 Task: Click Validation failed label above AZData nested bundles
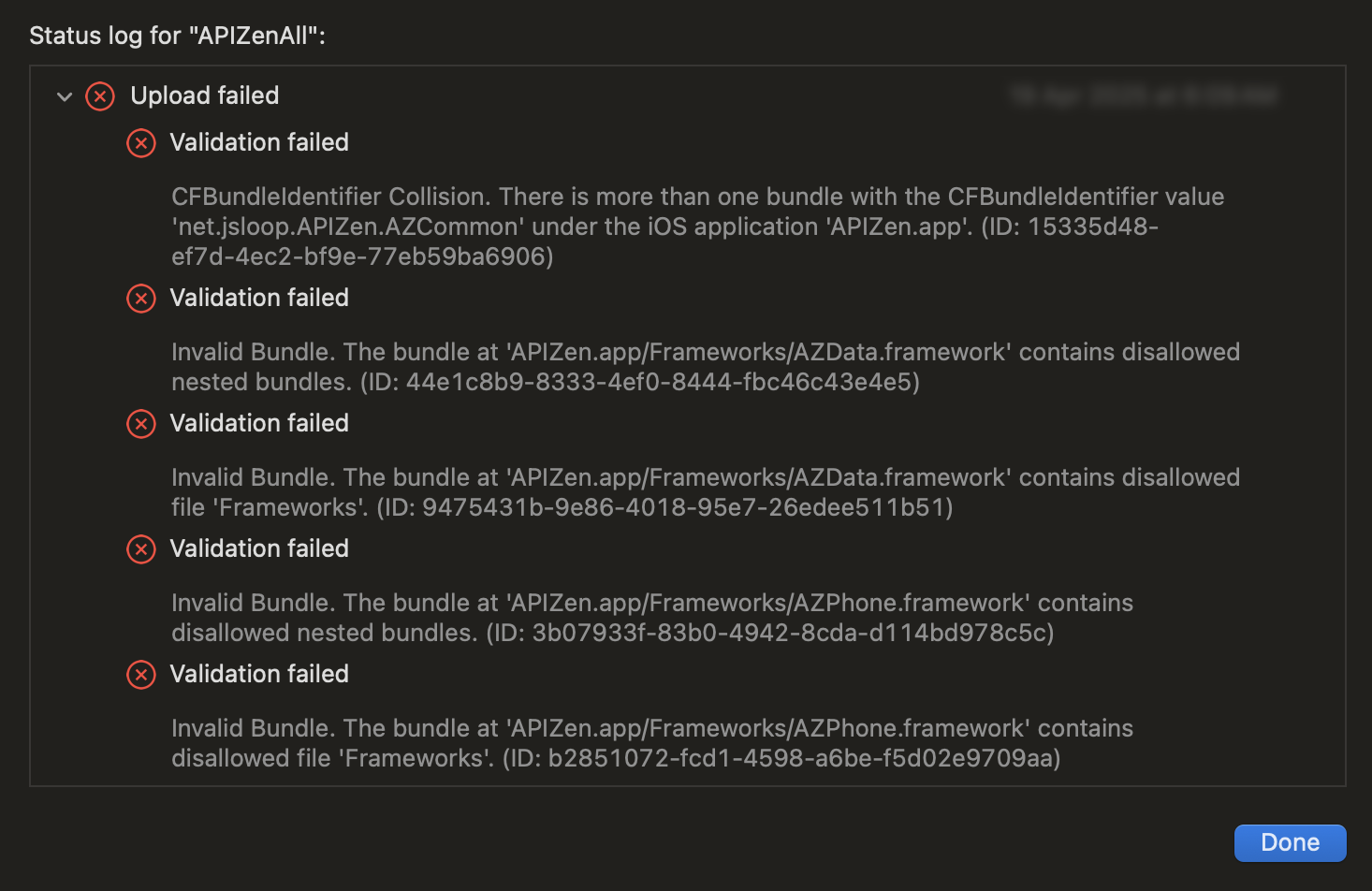[259, 298]
